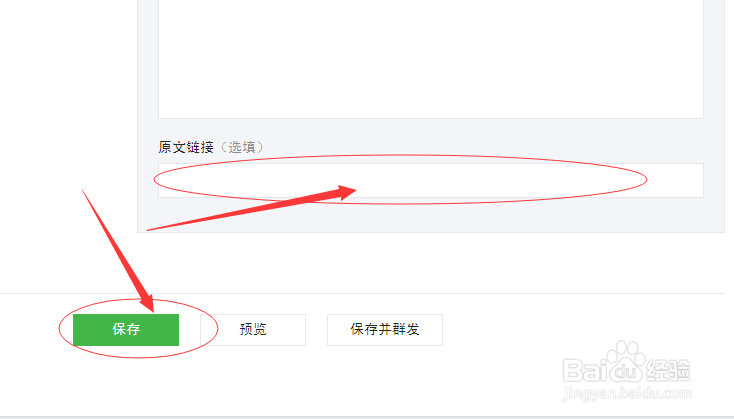This screenshot has width=734, height=419.
Task: Click the 经验 characters in the watermark
Action: click(x=668, y=370)
